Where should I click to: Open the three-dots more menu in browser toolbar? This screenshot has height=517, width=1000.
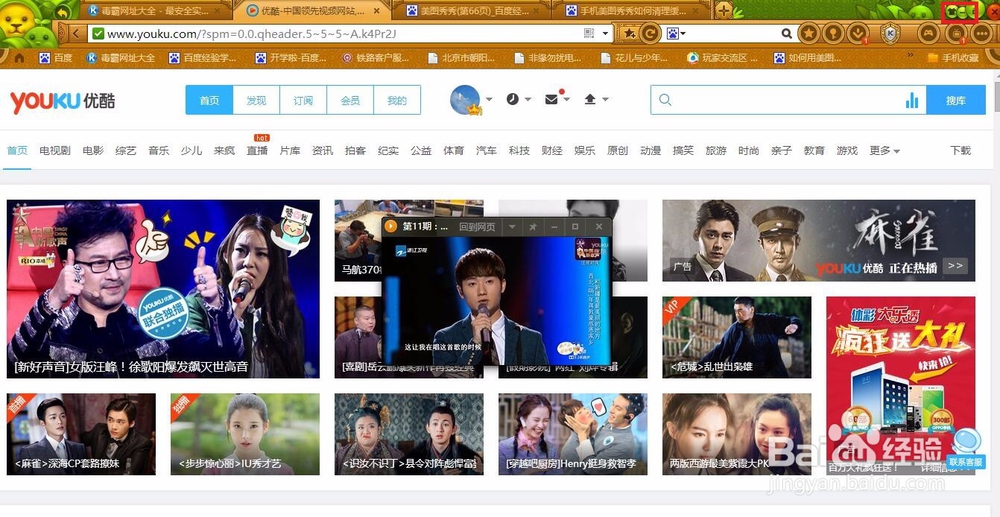(x=982, y=33)
